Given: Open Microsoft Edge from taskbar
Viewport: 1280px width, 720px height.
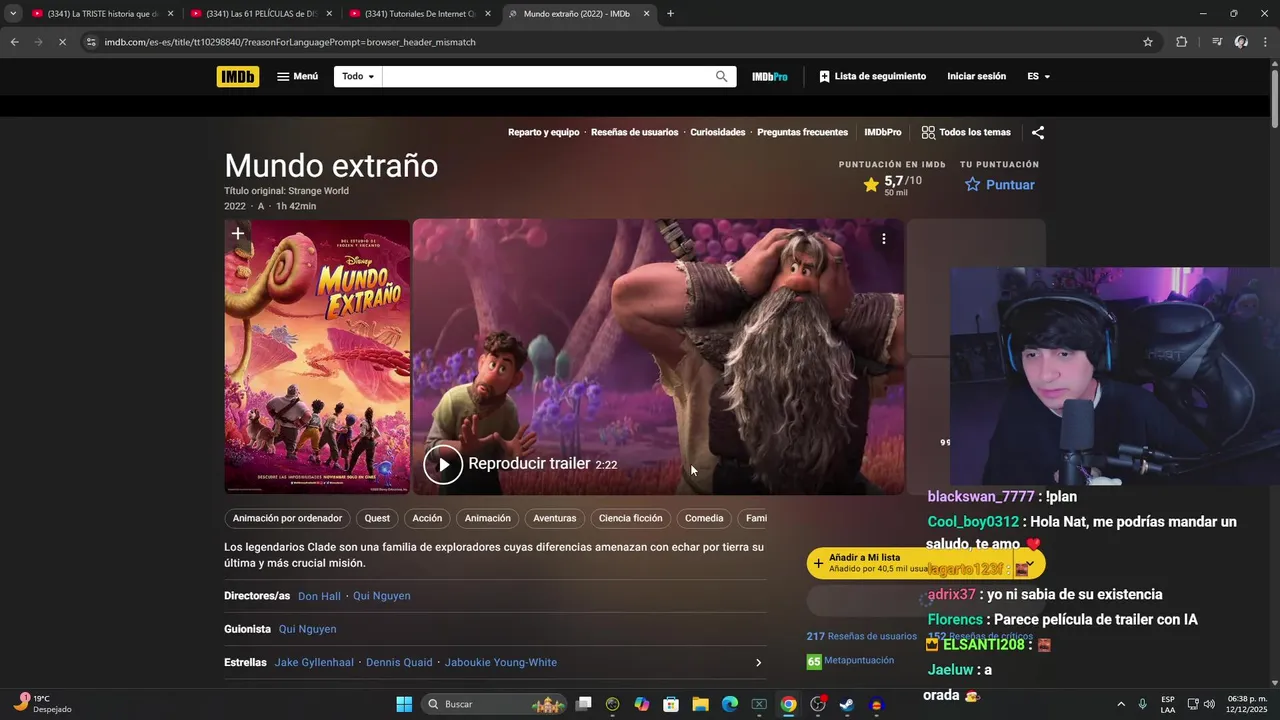Looking at the screenshot, I should tap(730, 704).
